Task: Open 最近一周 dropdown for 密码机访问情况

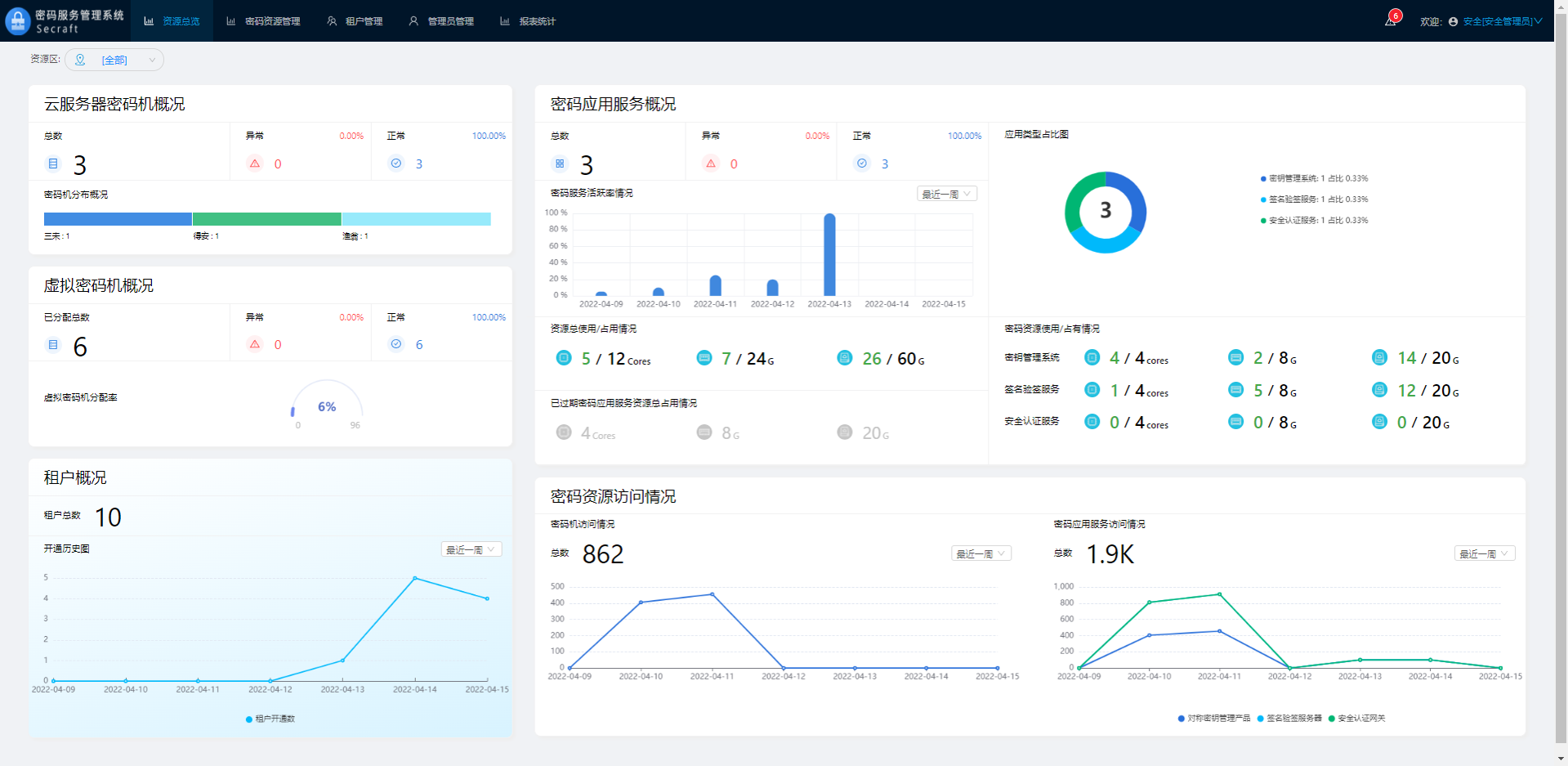Action: (x=981, y=553)
